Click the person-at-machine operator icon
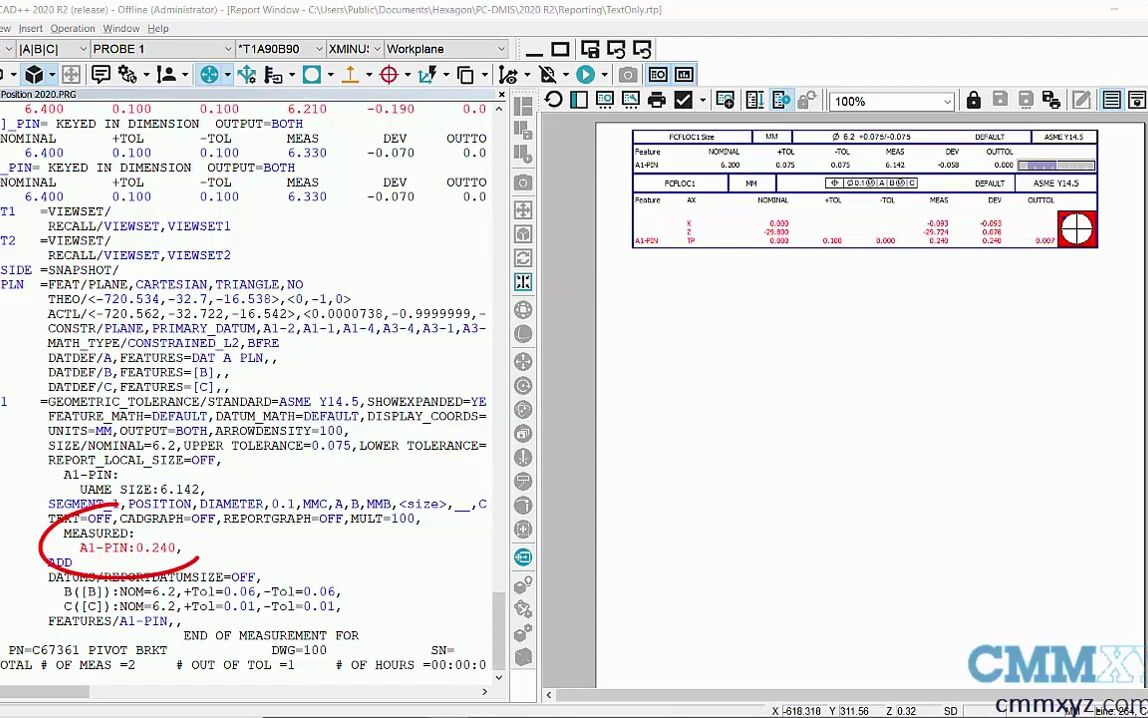This screenshot has width=1148, height=718. (166, 75)
